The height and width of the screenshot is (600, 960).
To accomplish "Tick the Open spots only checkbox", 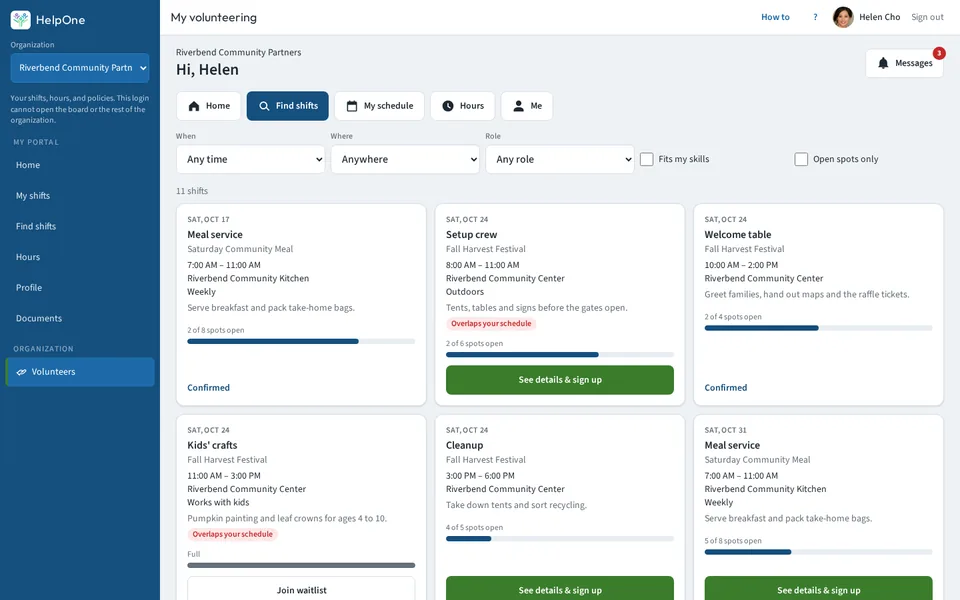I will point(801,159).
